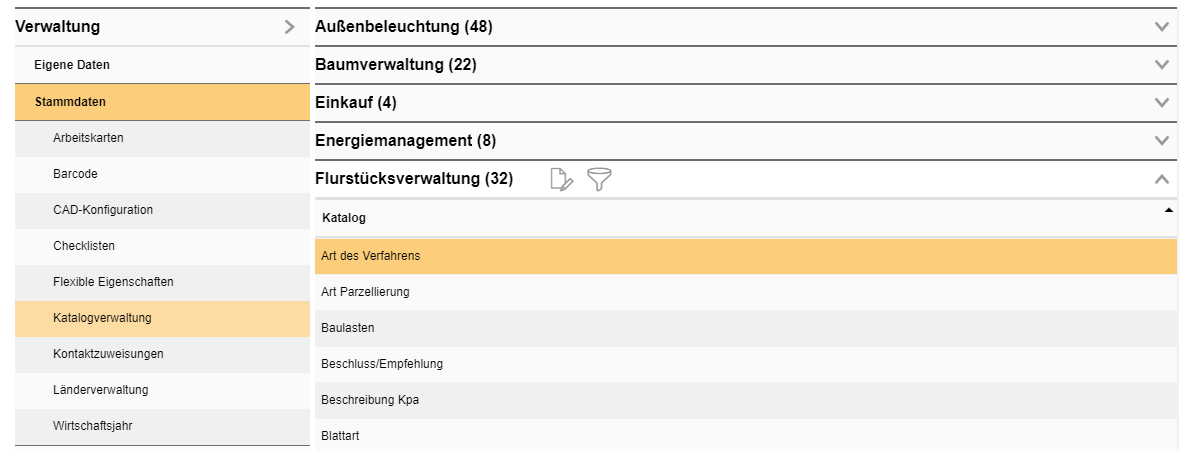Click the filter funnel icon
The image size is (1179, 451).
click(x=599, y=179)
